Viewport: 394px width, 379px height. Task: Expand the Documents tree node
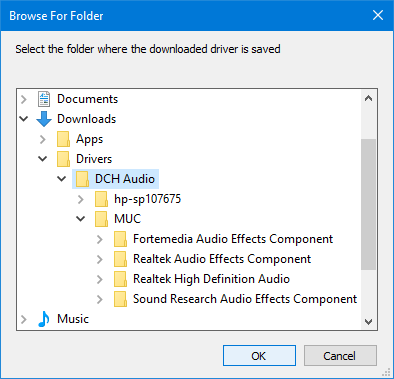click(x=24, y=99)
